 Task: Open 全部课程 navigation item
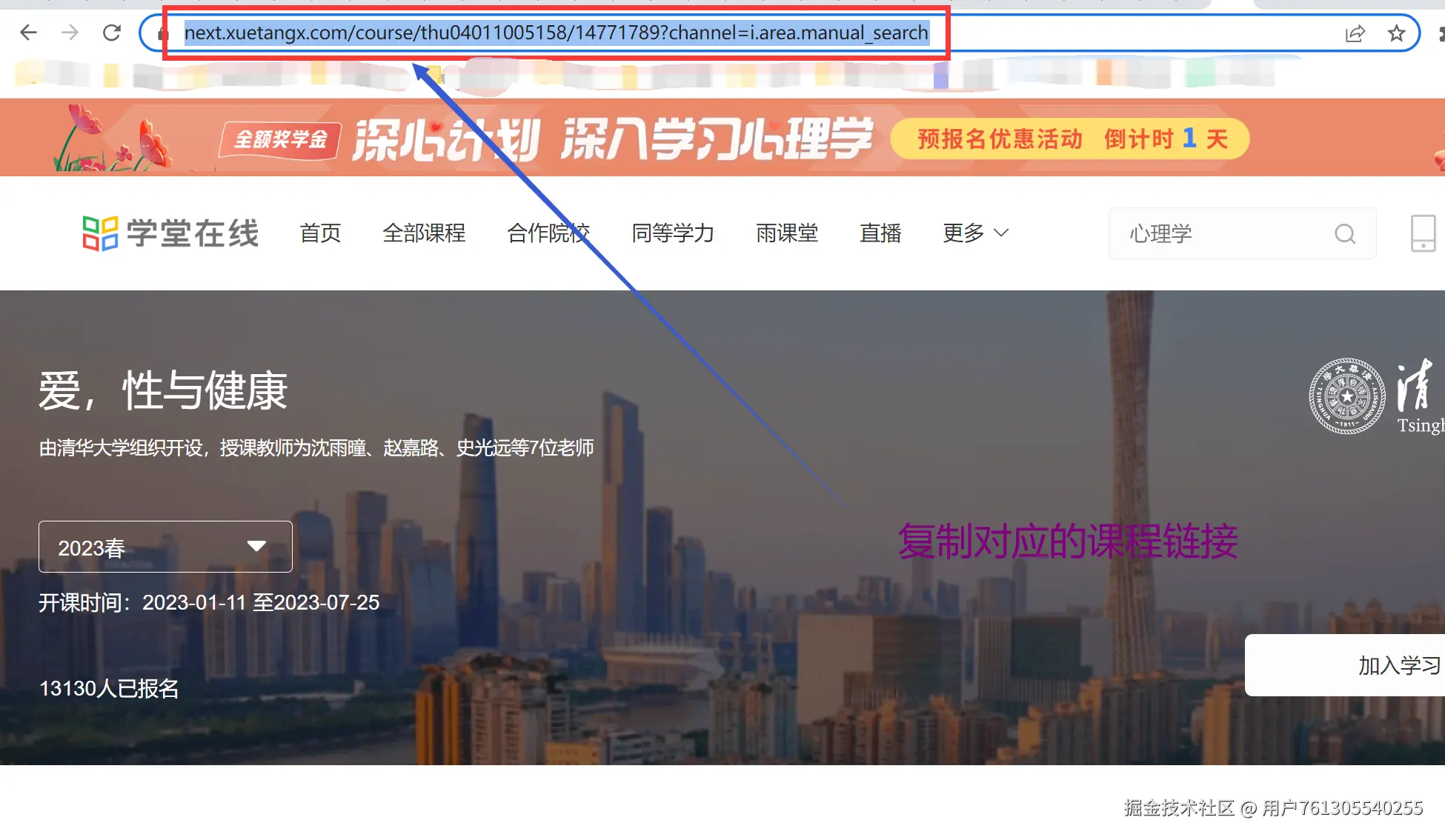tap(424, 233)
